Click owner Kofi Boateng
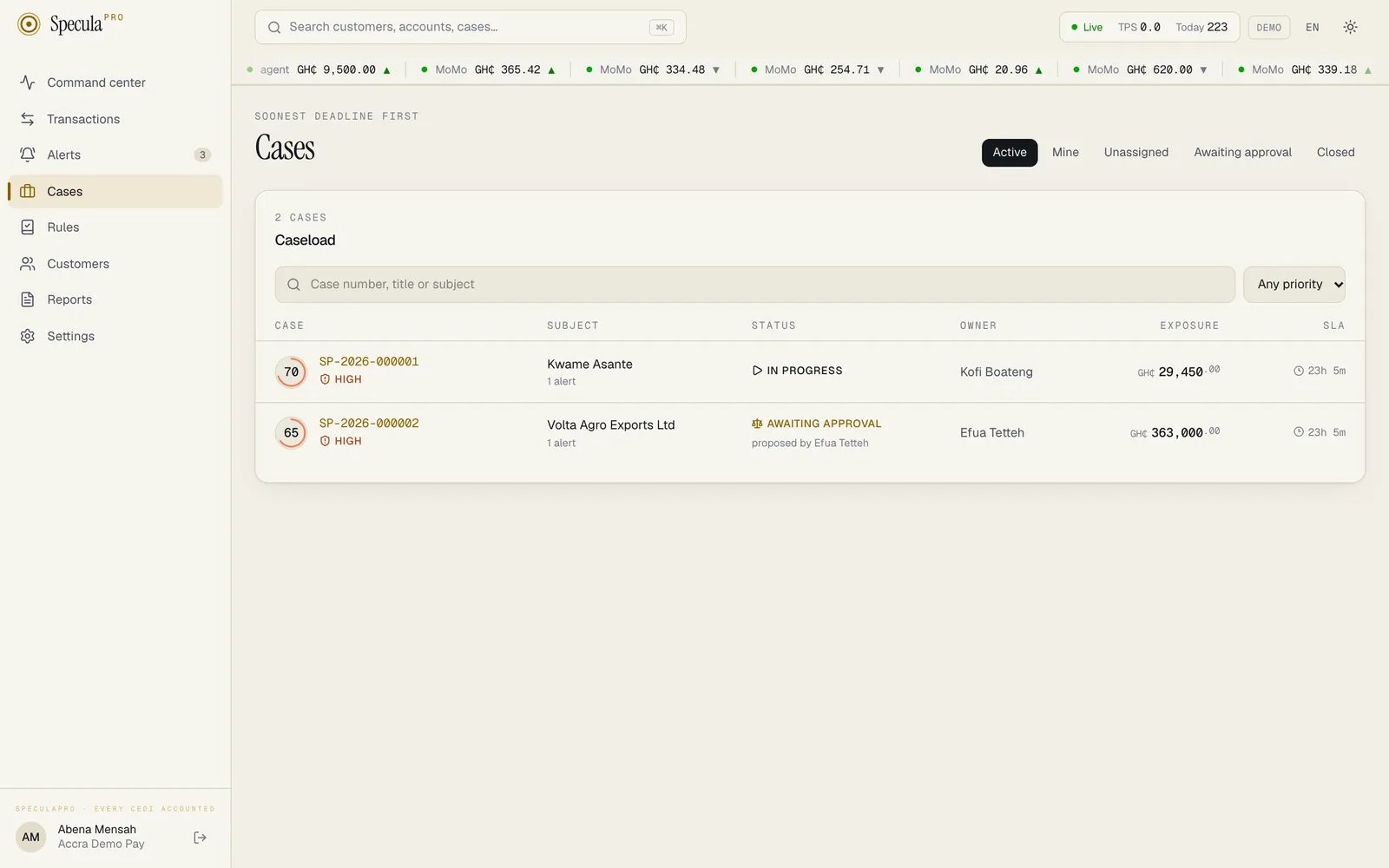The width and height of the screenshot is (1389, 868). [996, 372]
